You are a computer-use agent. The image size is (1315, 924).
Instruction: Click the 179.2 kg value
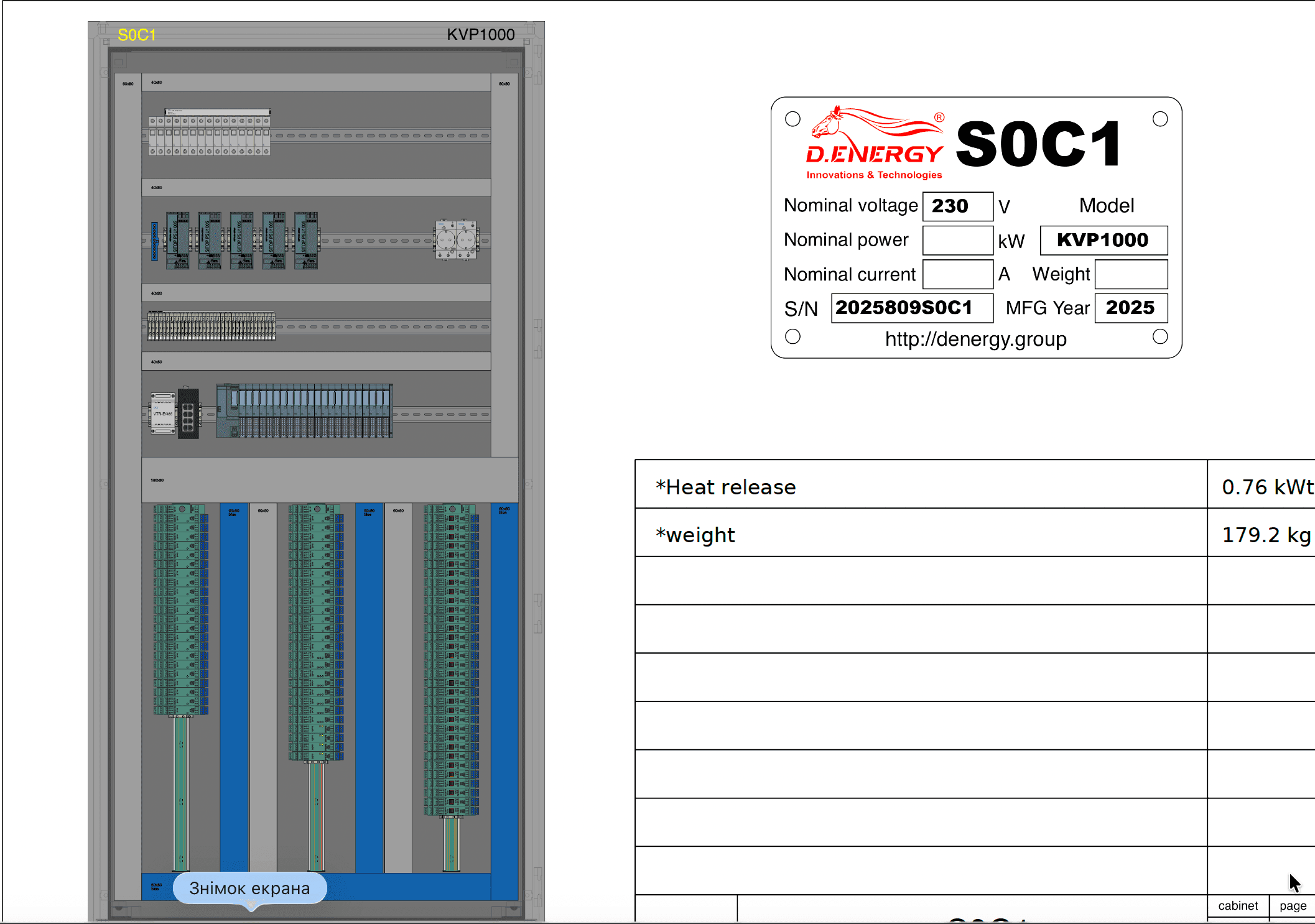coord(1266,535)
